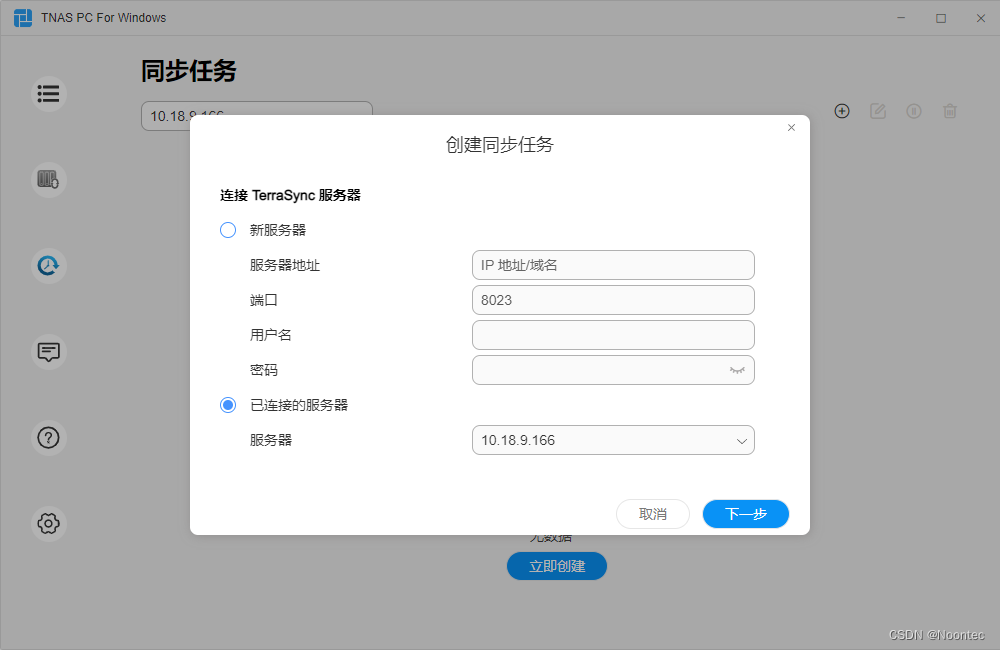Click the 取消 button

click(x=652, y=514)
